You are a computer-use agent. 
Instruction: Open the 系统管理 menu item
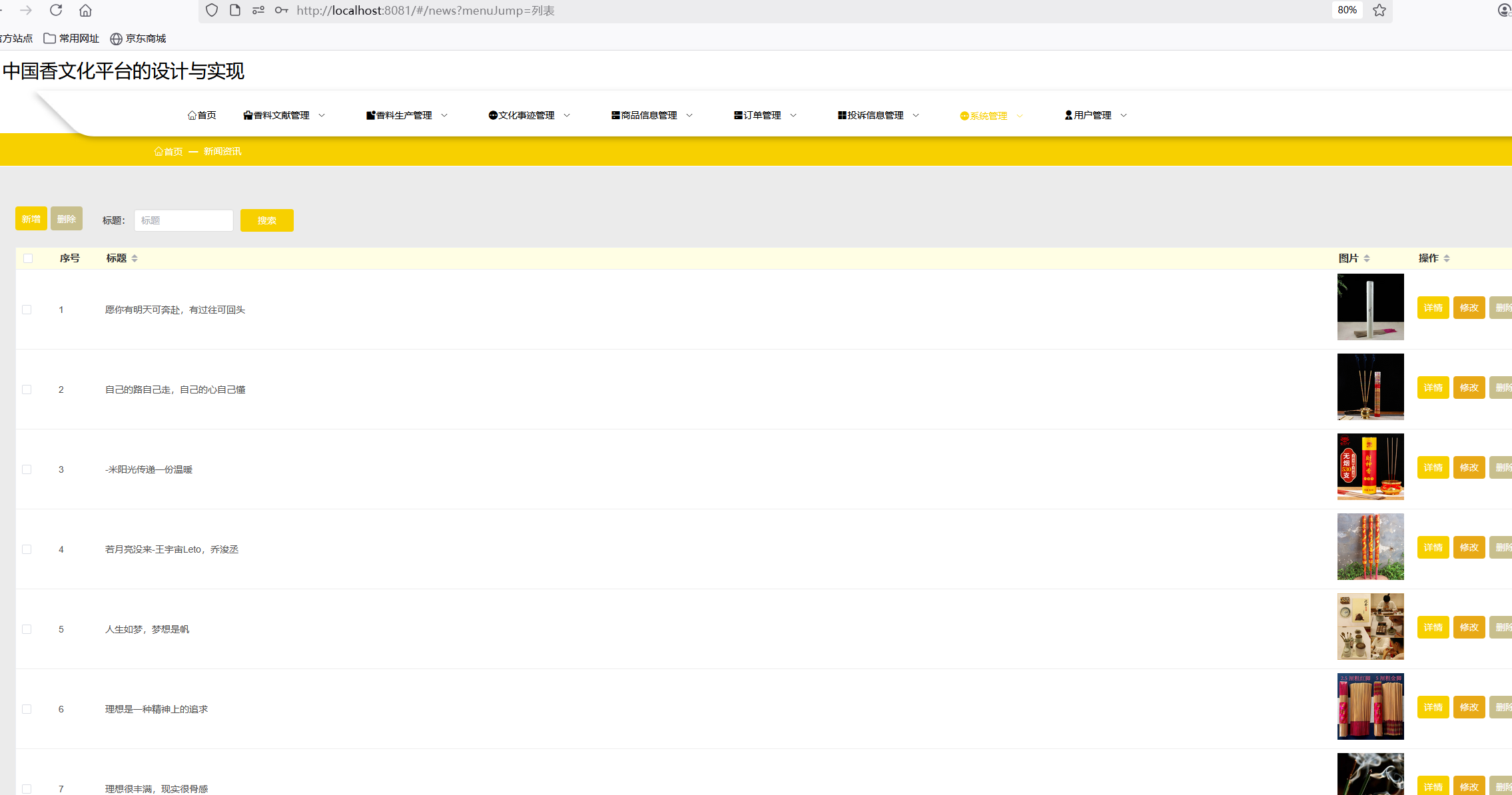(x=988, y=116)
